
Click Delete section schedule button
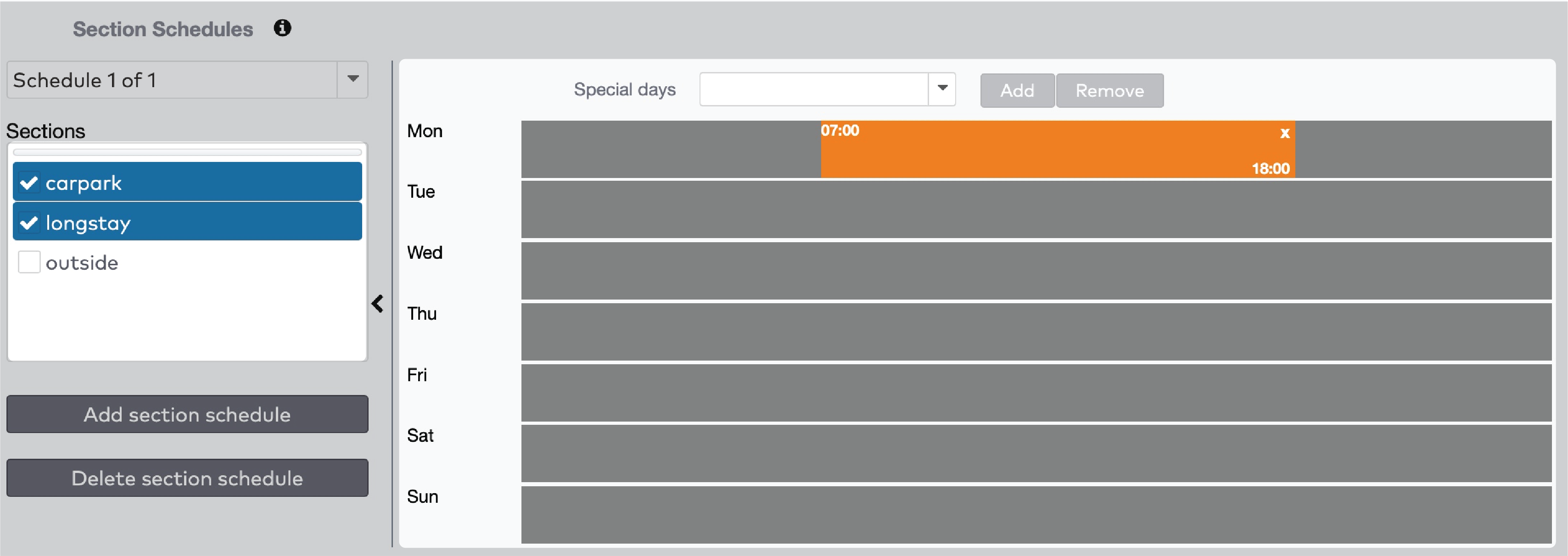(187, 478)
